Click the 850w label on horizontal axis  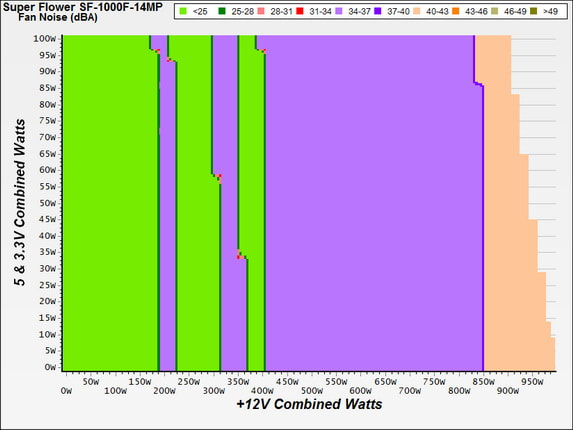[x=483, y=382]
